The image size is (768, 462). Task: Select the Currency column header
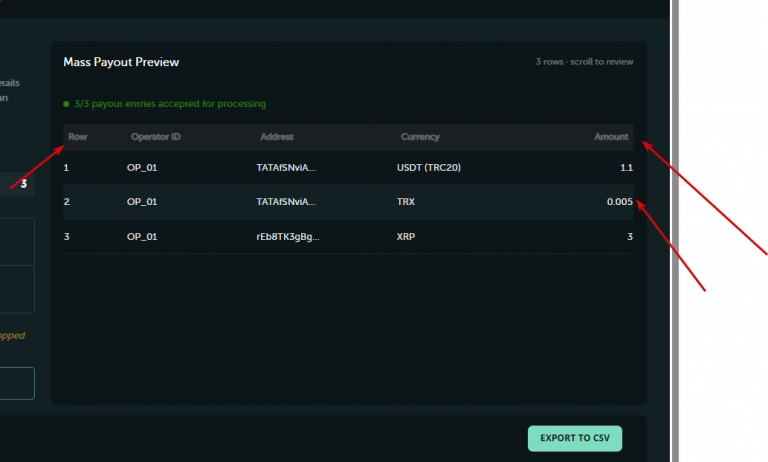tap(420, 137)
